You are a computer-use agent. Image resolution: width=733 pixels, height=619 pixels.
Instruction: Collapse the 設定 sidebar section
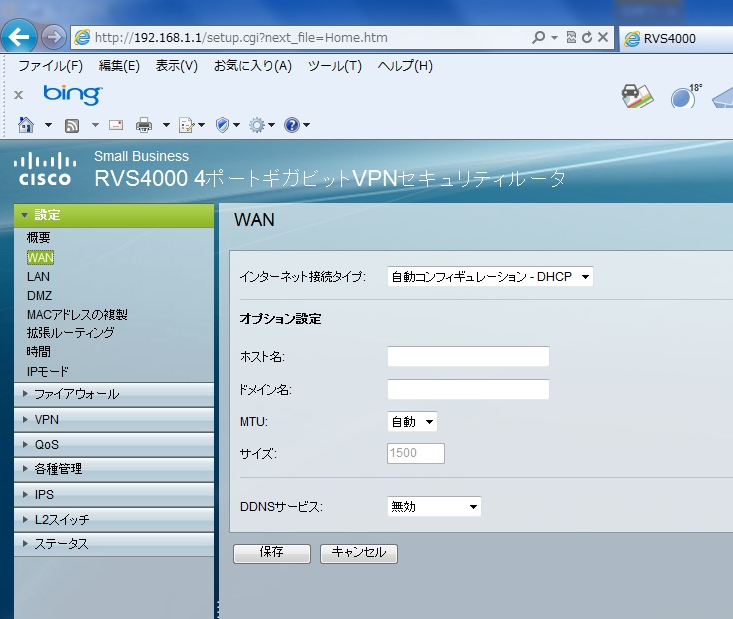(x=114, y=215)
